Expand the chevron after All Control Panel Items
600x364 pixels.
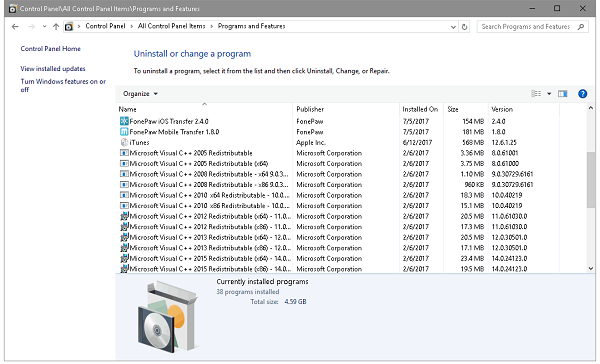(x=211, y=26)
